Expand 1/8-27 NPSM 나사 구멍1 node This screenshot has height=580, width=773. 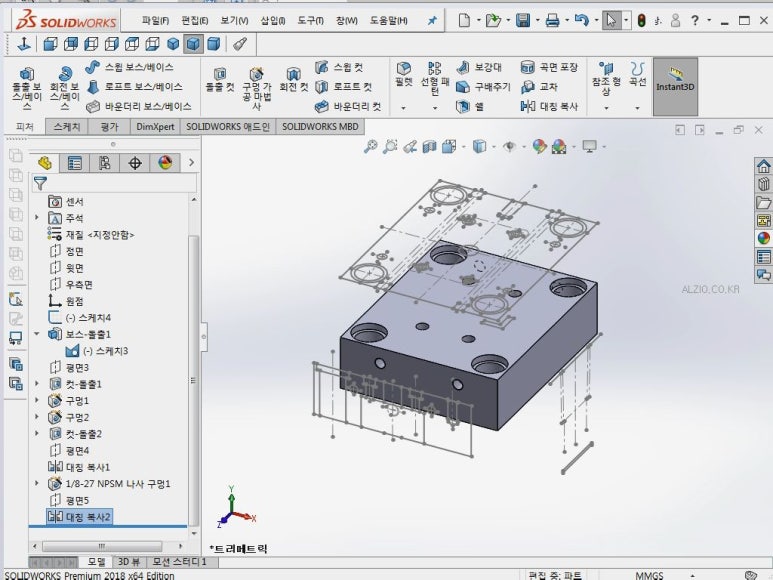pyautogui.click(x=37, y=483)
